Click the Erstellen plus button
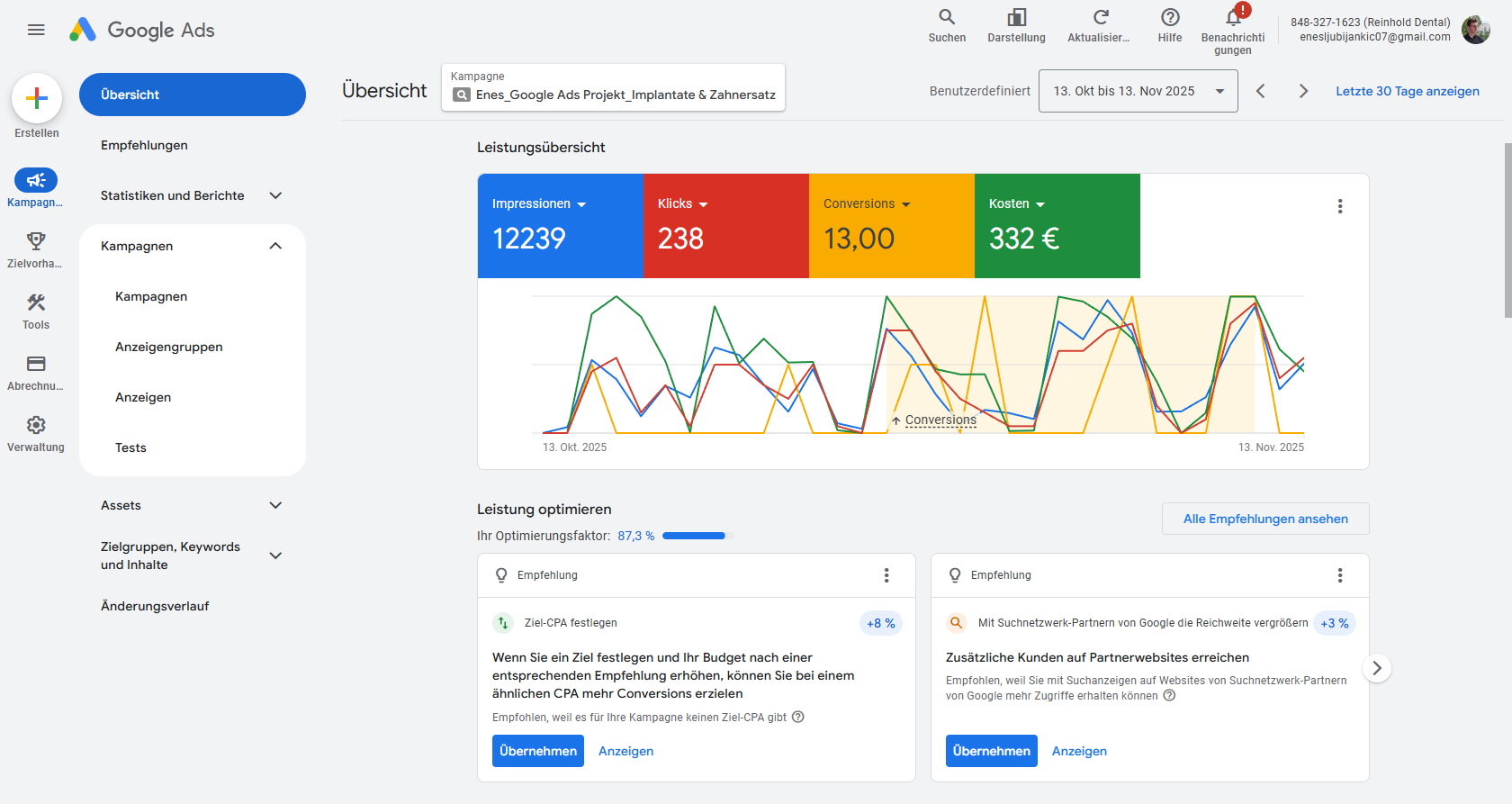The width and height of the screenshot is (1512, 804). [37, 98]
